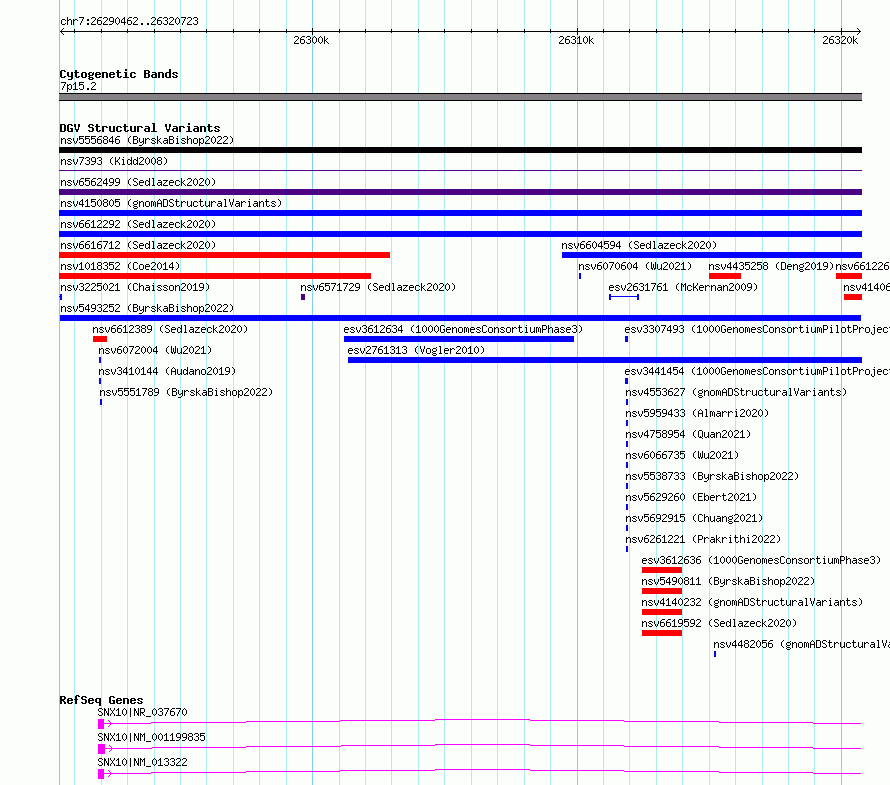Click the nsv5629260 (Ebert2021) label
Image resolution: width=890 pixels, height=785 pixels.
coord(691,497)
